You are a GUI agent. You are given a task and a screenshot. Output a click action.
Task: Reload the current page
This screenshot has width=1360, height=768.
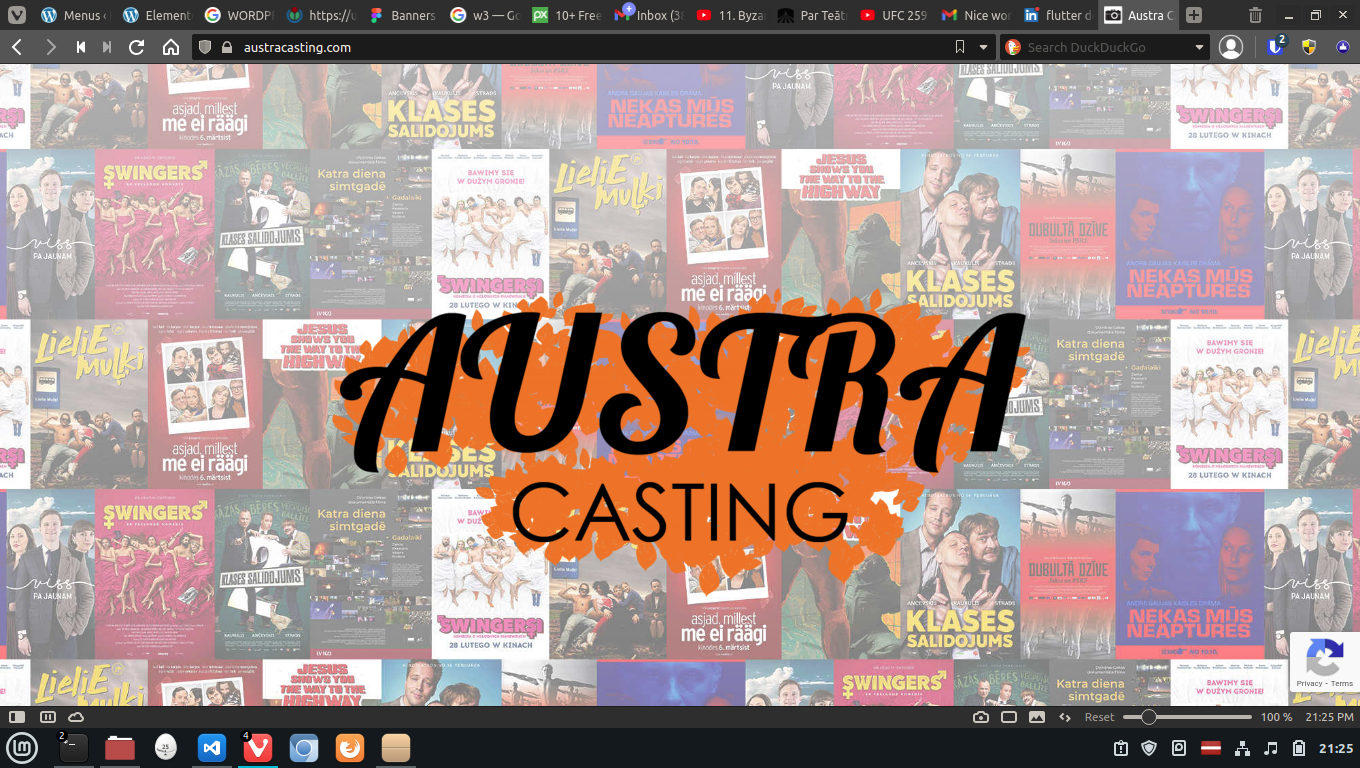point(137,47)
